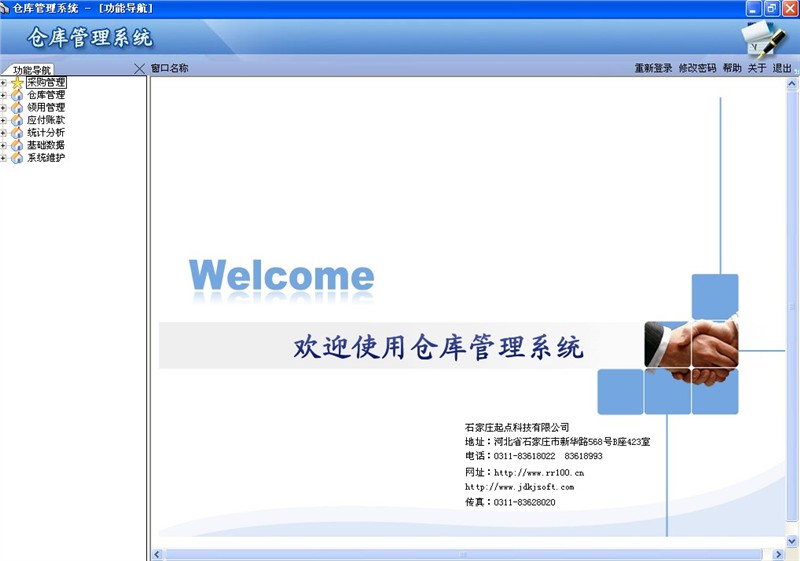800x561 pixels.
Task: Select 系统维护 in the navigation tree
Action: [46, 158]
